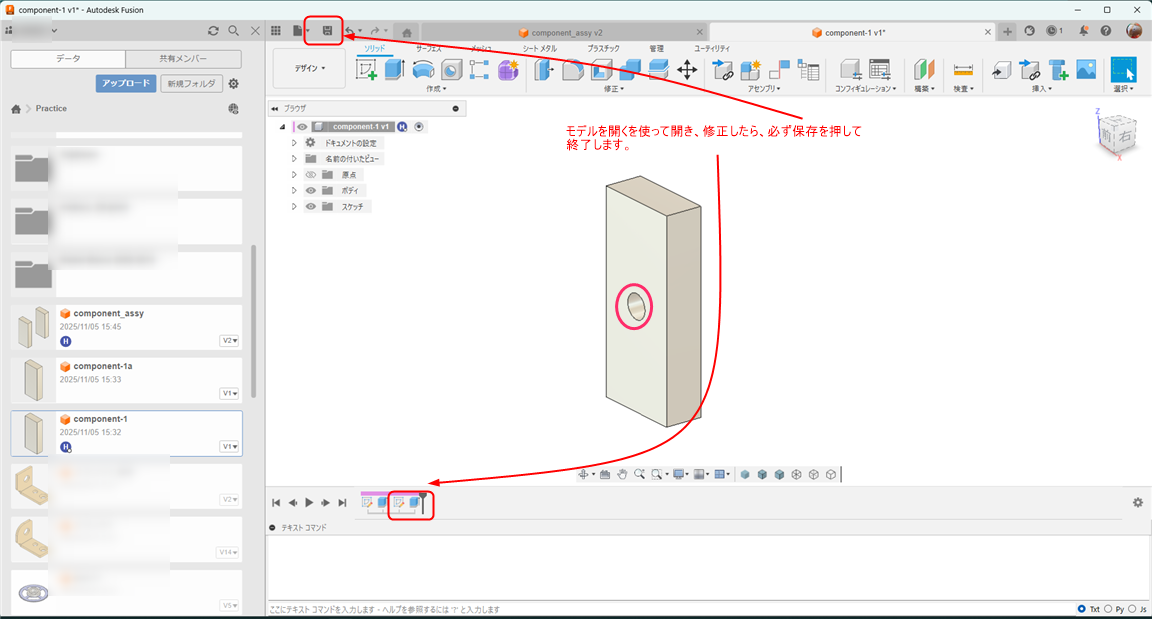Select the Revolve tool
Screen dimensions: 1152x619
(423, 70)
